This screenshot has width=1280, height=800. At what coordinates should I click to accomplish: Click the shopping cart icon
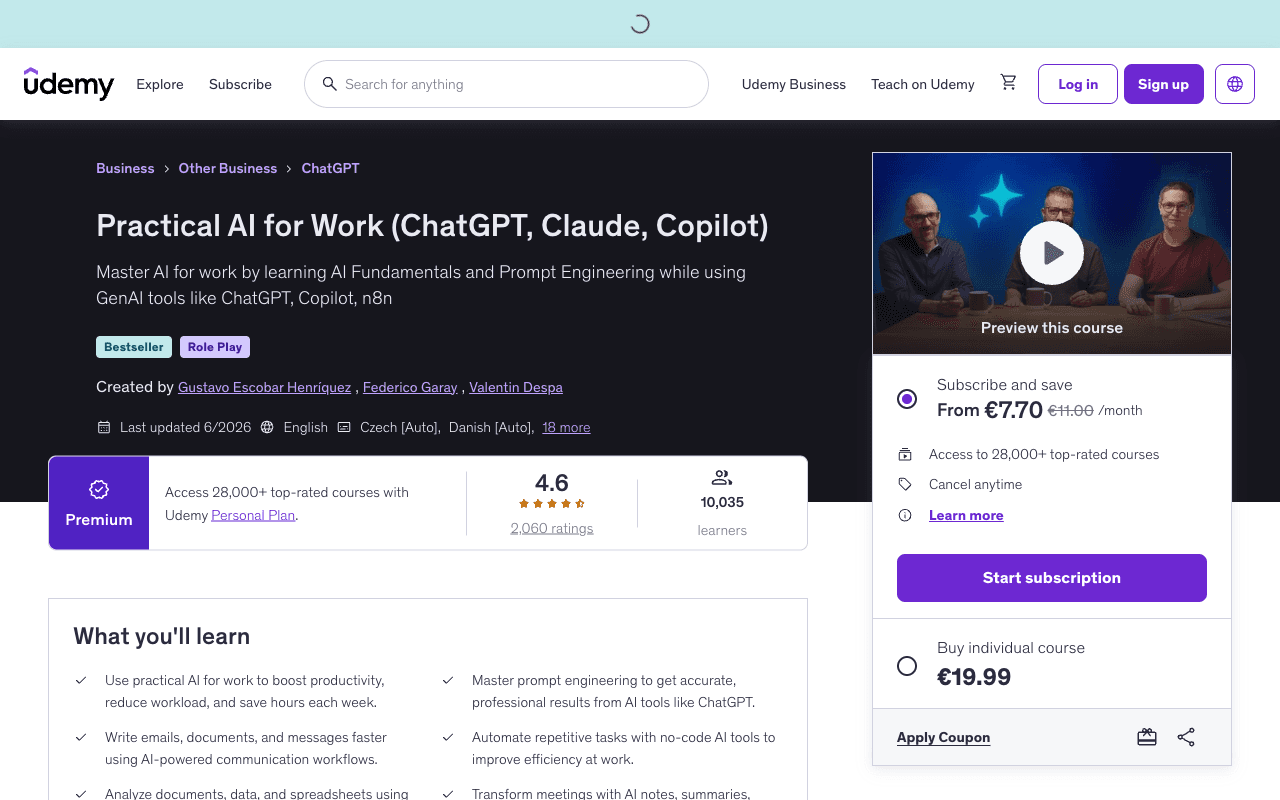click(x=1008, y=83)
